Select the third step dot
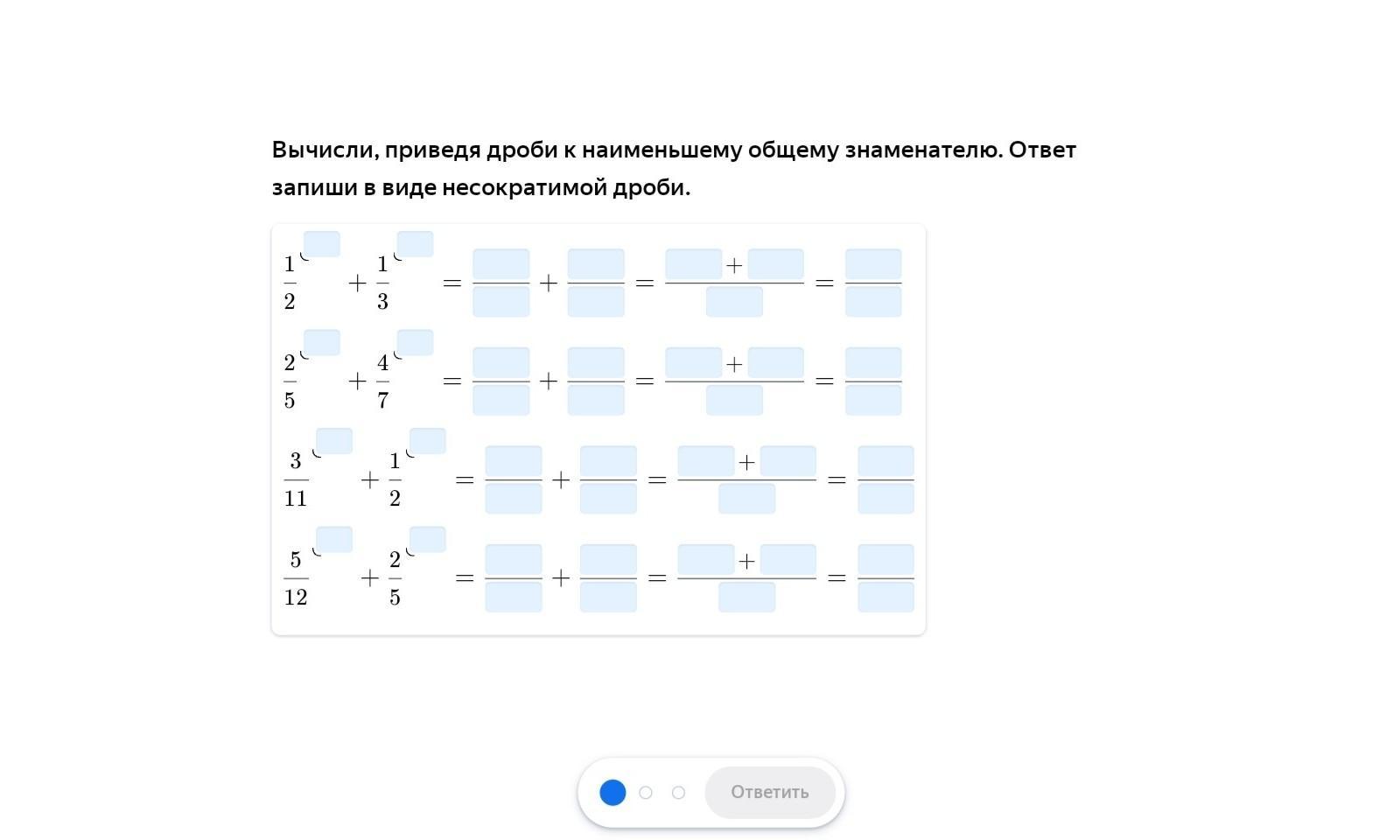The image size is (1400, 840). pos(678,793)
